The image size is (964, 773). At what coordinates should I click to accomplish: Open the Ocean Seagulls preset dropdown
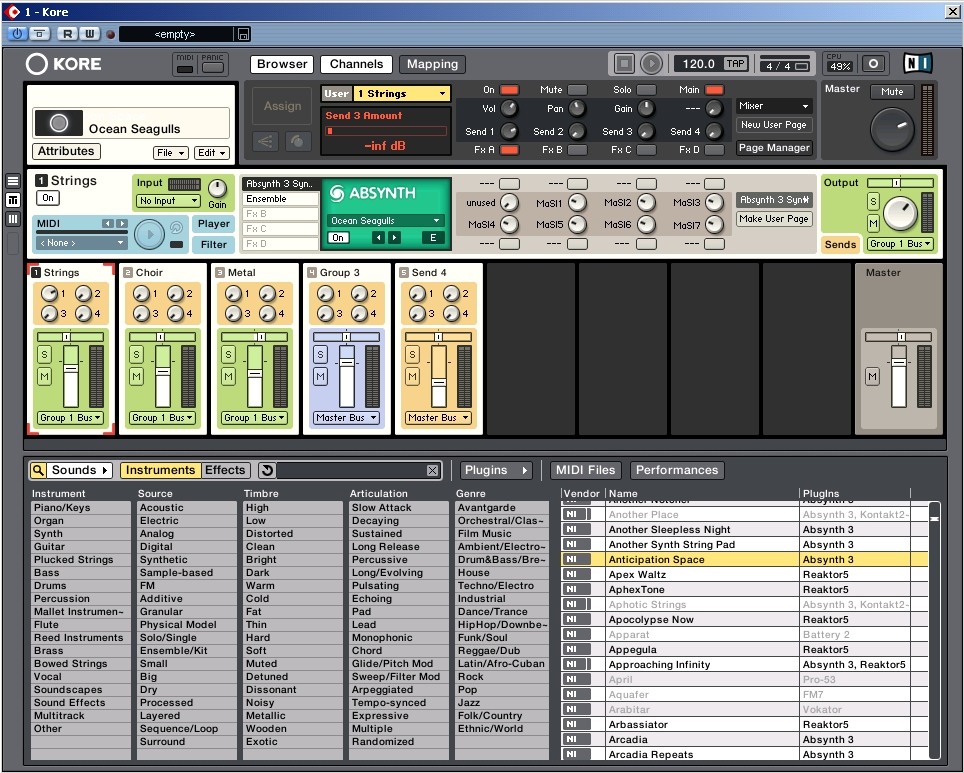pyautogui.click(x=385, y=221)
